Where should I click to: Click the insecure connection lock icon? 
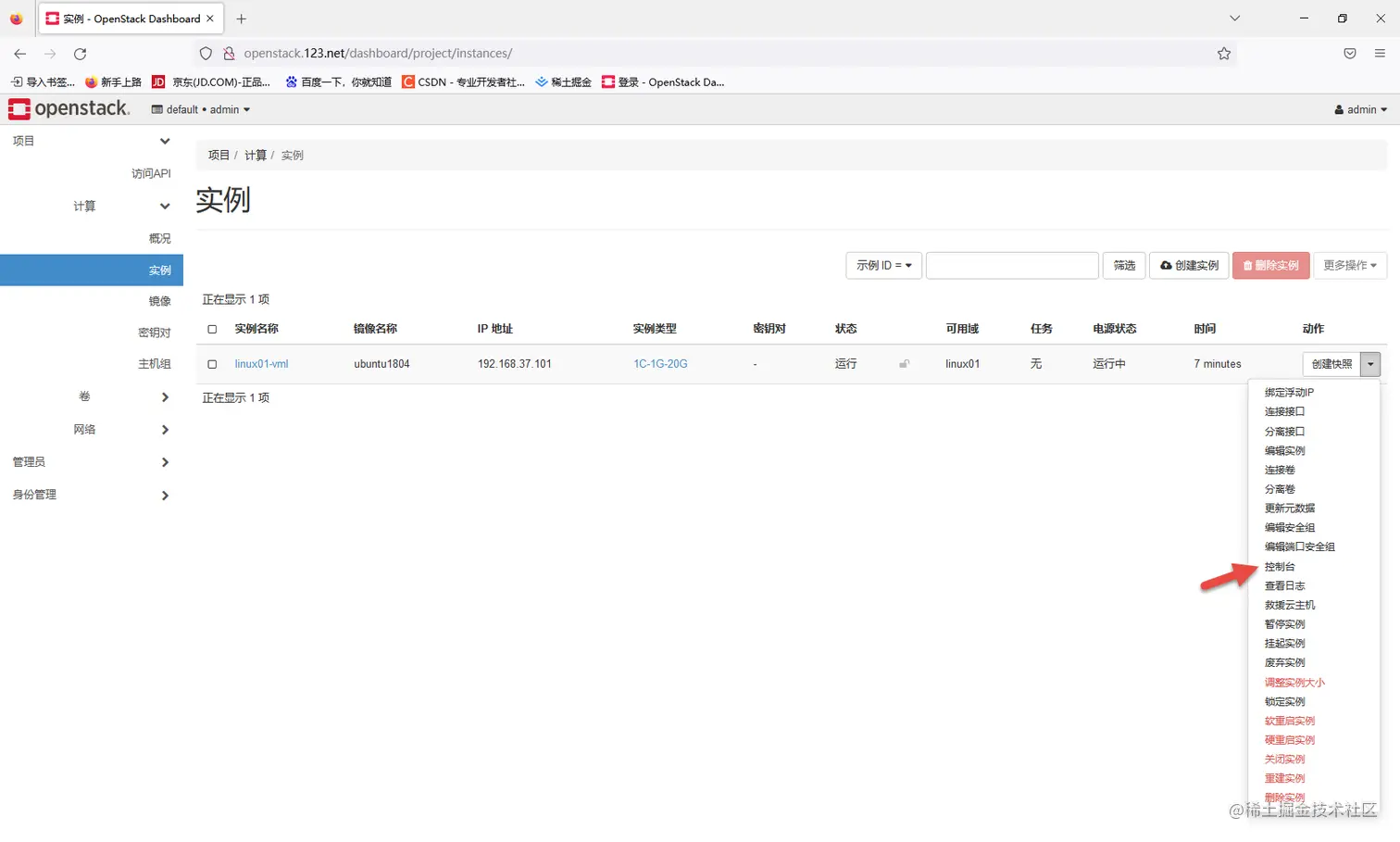(x=230, y=54)
